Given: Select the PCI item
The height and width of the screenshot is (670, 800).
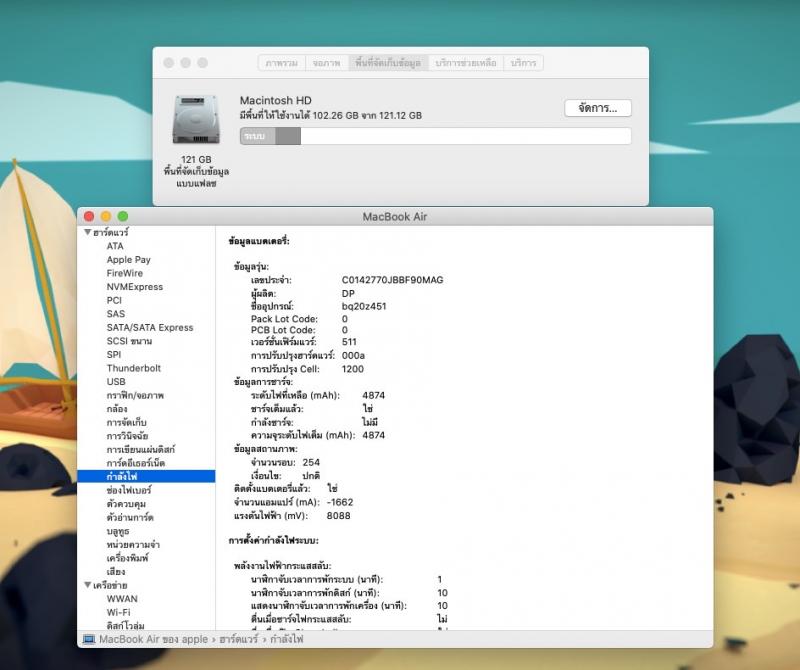Looking at the screenshot, I should click(x=114, y=300).
